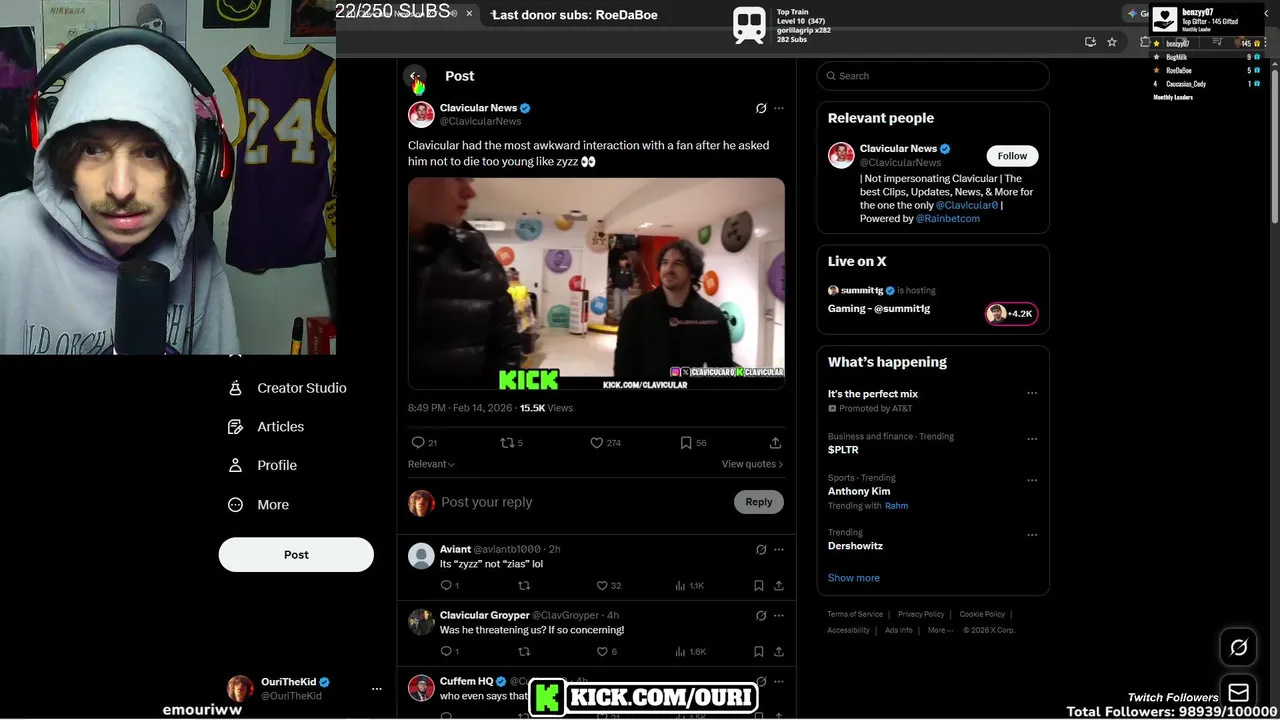Like Clavicular Groyper's reply with 6 likes
Viewport: 1280px width, 720px height.
coord(606,652)
